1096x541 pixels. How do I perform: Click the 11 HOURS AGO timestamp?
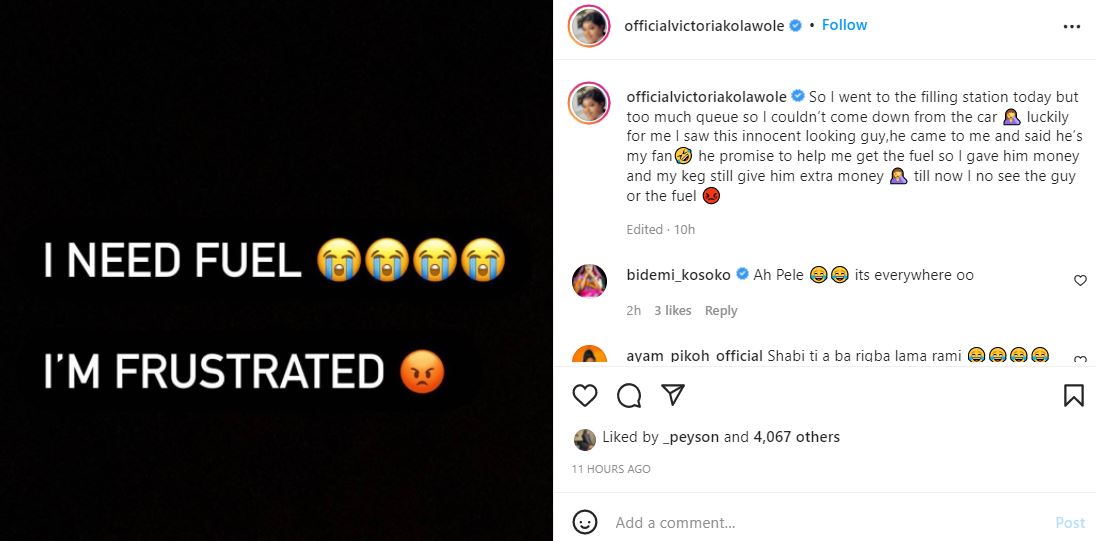click(611, 469)
